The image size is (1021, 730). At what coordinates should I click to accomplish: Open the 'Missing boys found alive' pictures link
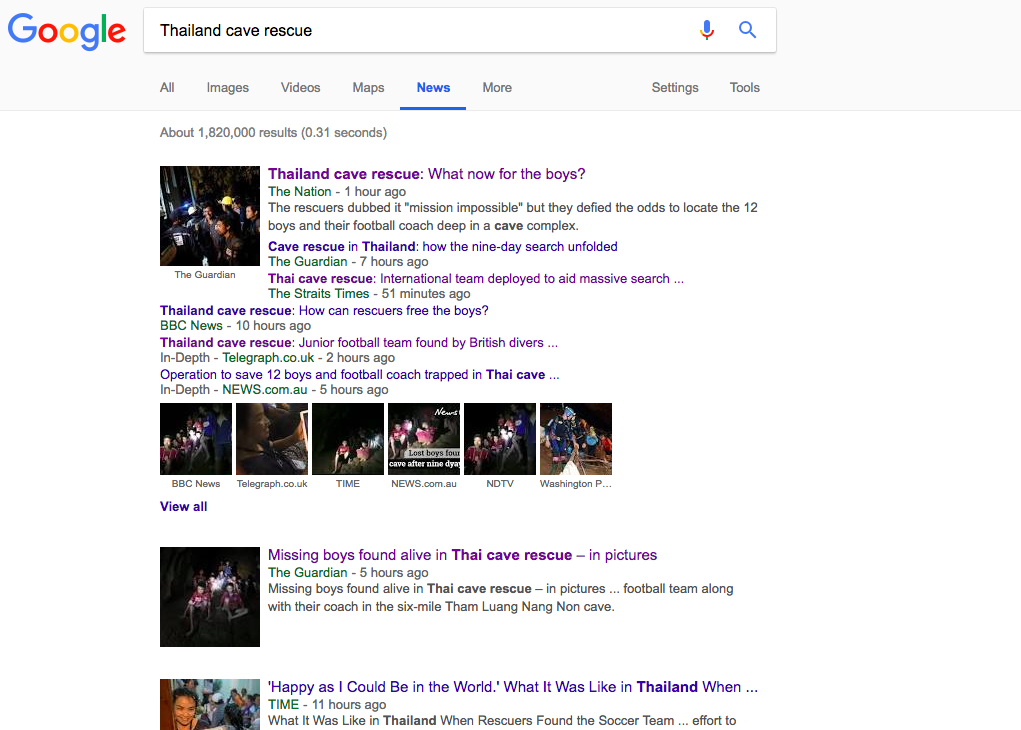[462, 555]
